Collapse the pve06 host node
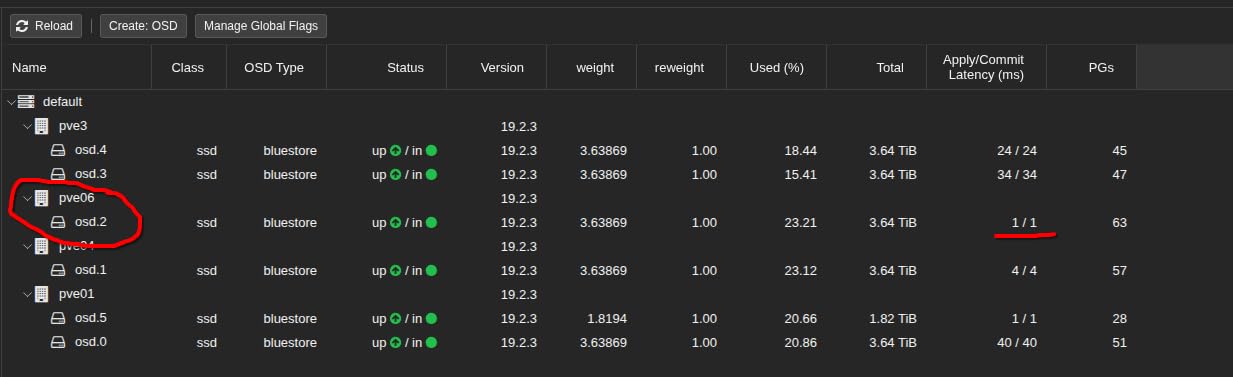 tap(27, 199)
